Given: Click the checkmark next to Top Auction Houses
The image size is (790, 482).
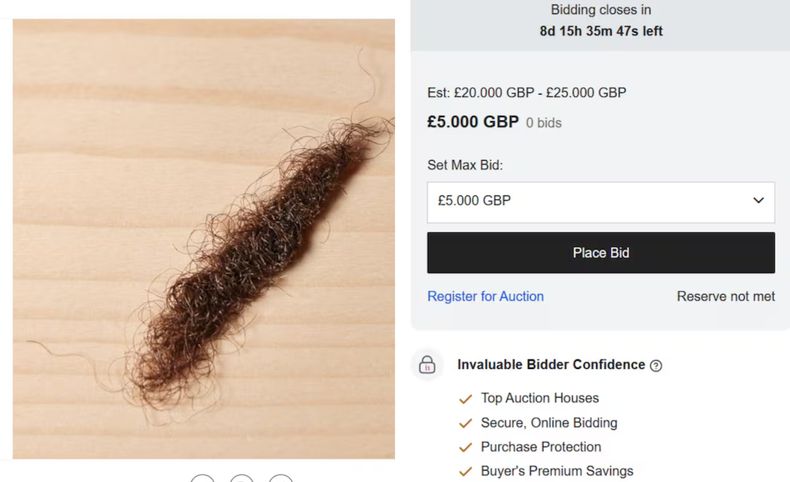Looking at the screenshot, I should pos(465,399).
